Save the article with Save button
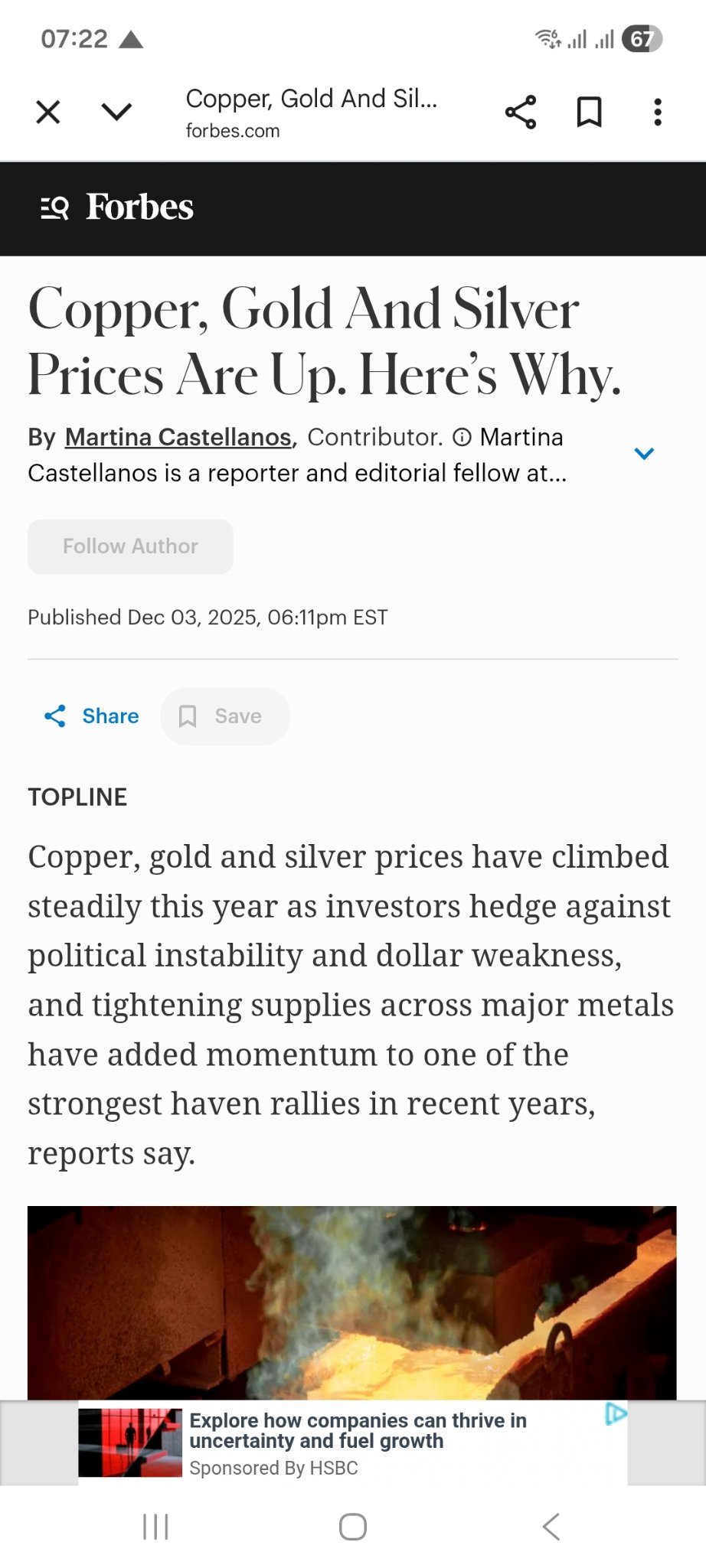 225,716
